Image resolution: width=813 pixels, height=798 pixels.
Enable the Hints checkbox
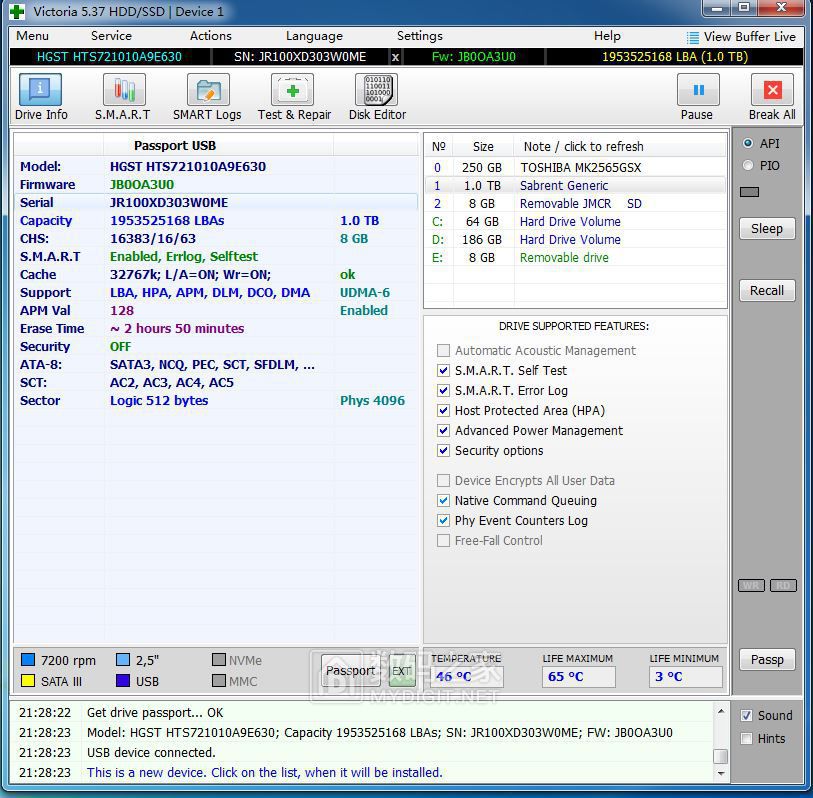pos(746,738)
